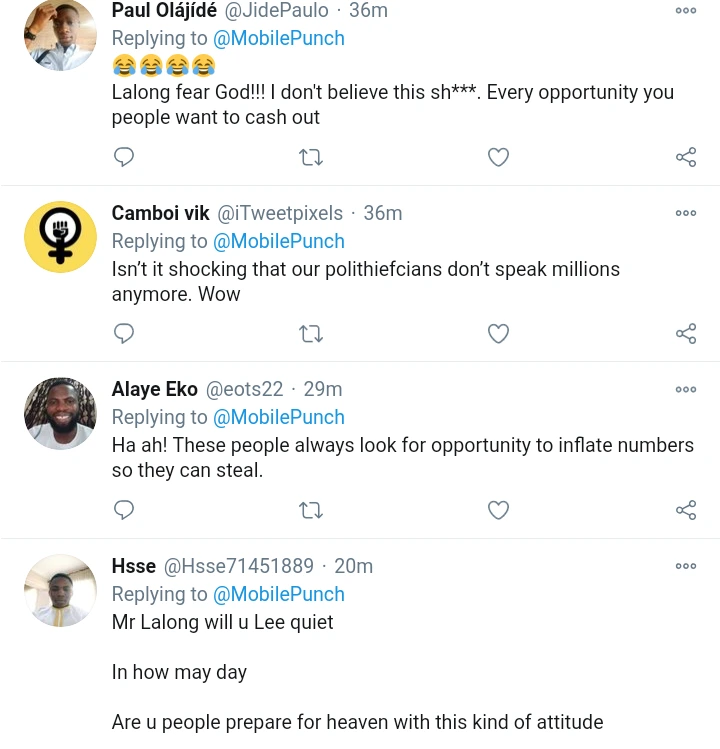Open more options on Paul Olájídé's tweet
720x749 pixels.
point(686,11)
